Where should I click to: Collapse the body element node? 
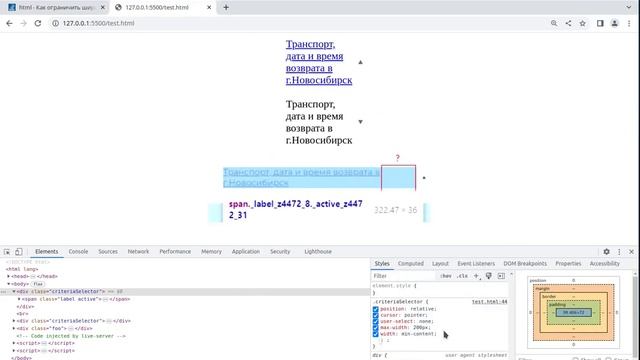[x=9, y=284]
